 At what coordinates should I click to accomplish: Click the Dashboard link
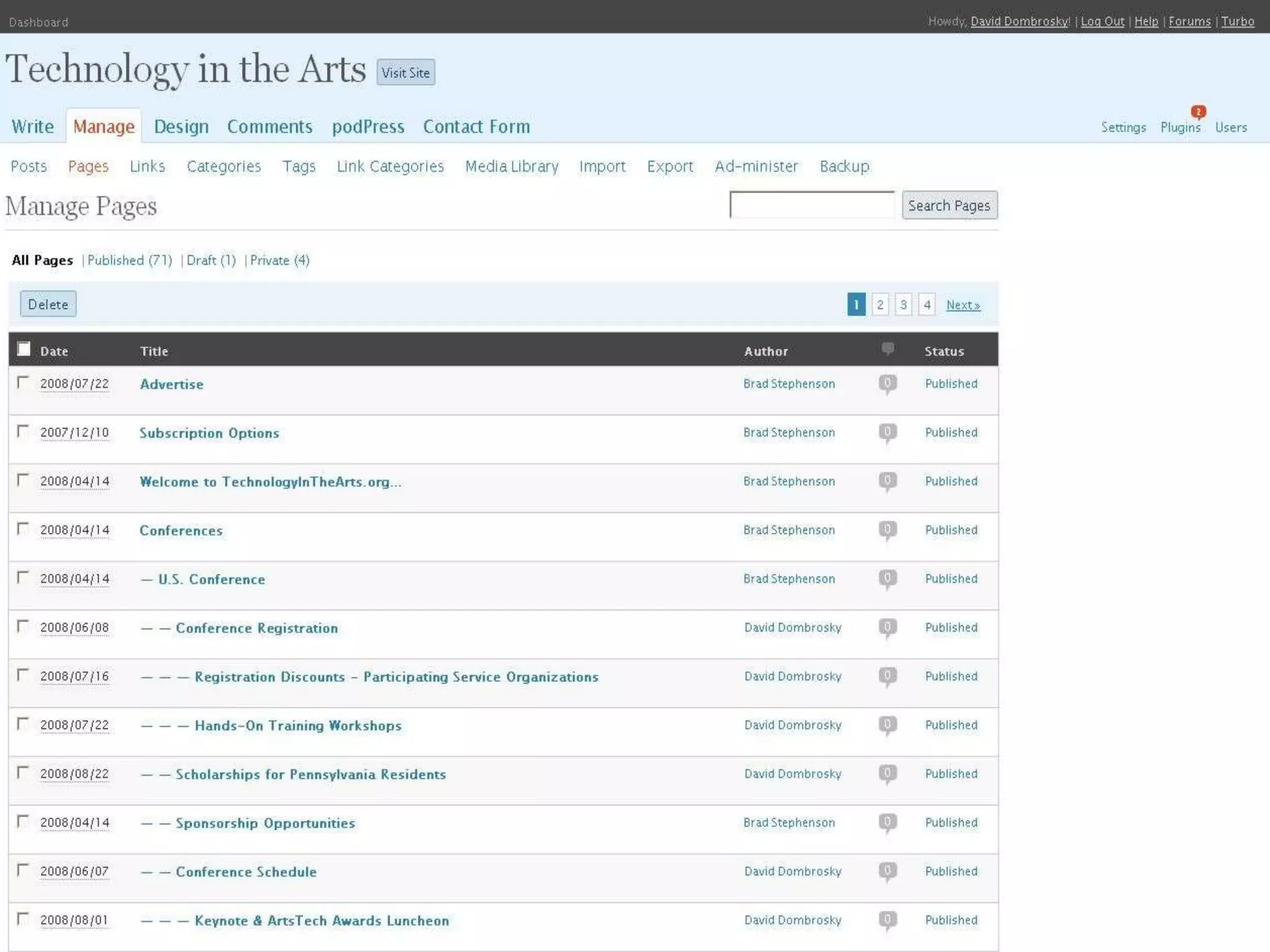pyautogui.click(x=38, y=22)
